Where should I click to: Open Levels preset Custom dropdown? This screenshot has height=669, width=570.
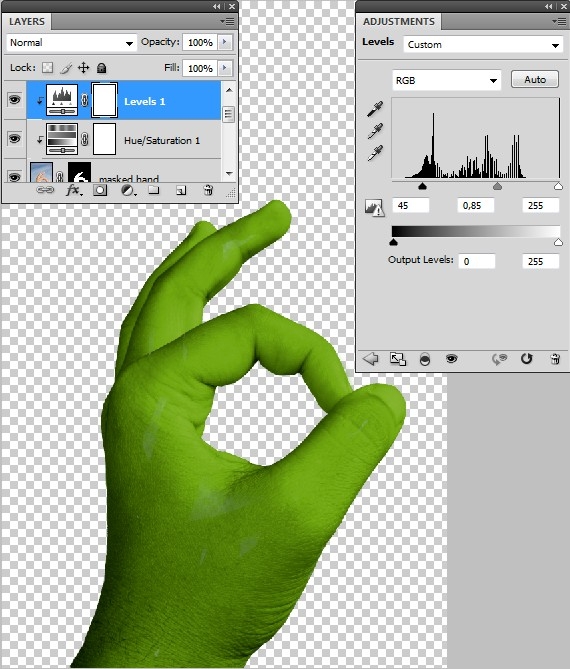pos(483,44)
